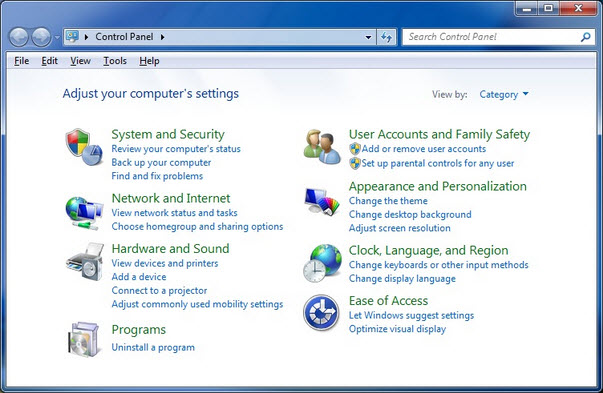The image size is (603, 393).
Task: Click the Forward navigation arrow button
Action: click(41, 37)
